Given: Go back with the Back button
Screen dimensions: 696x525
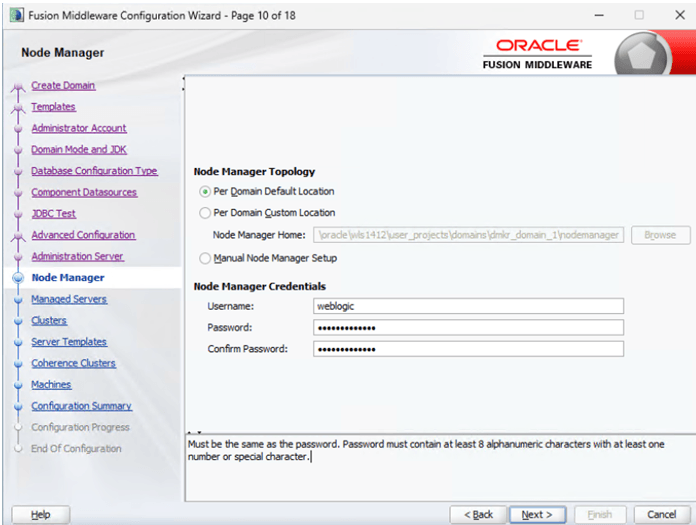Looking at the screenshot, I should pos(478,514).
